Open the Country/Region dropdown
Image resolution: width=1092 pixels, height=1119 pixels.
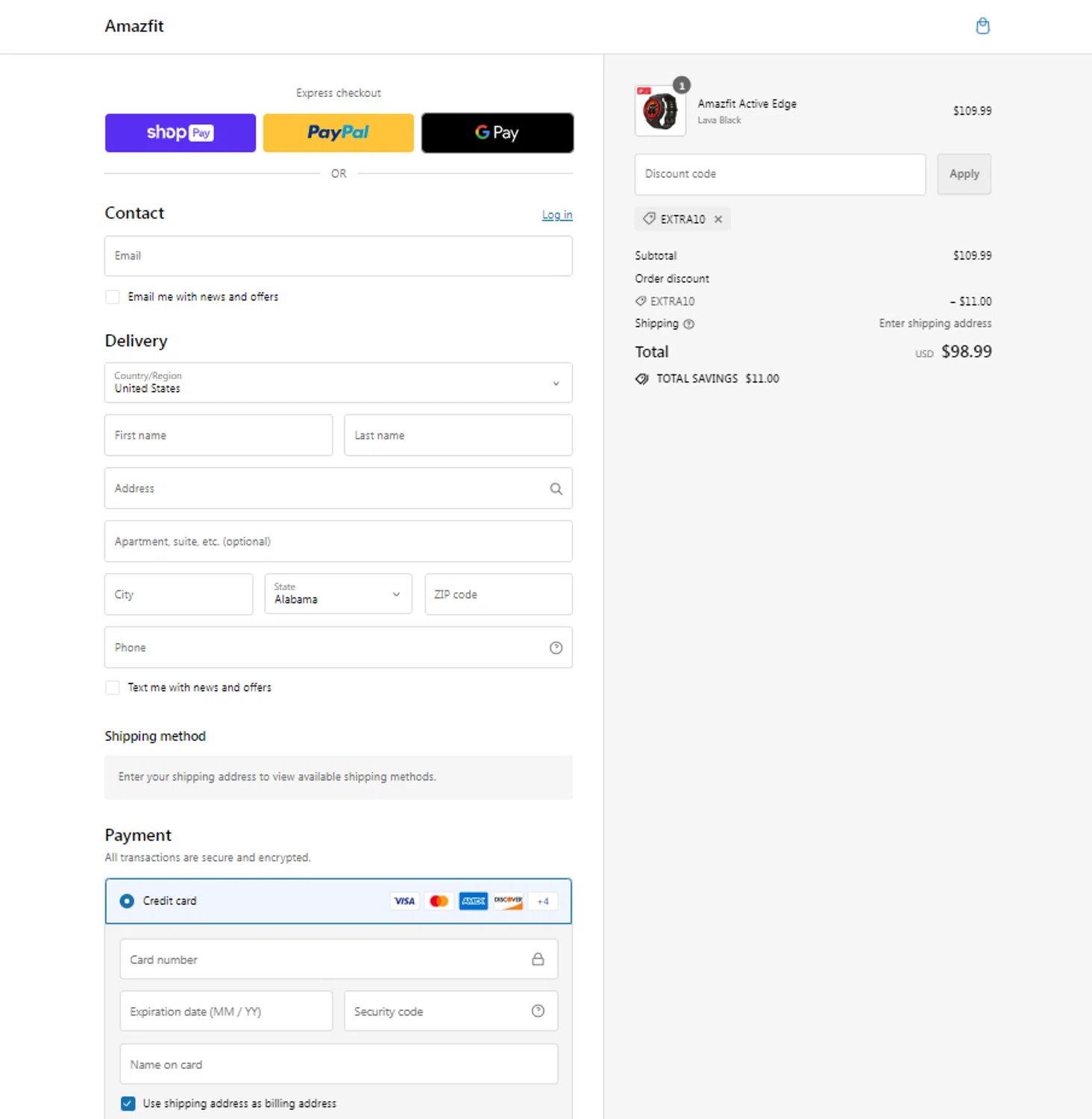click(339, 383)
